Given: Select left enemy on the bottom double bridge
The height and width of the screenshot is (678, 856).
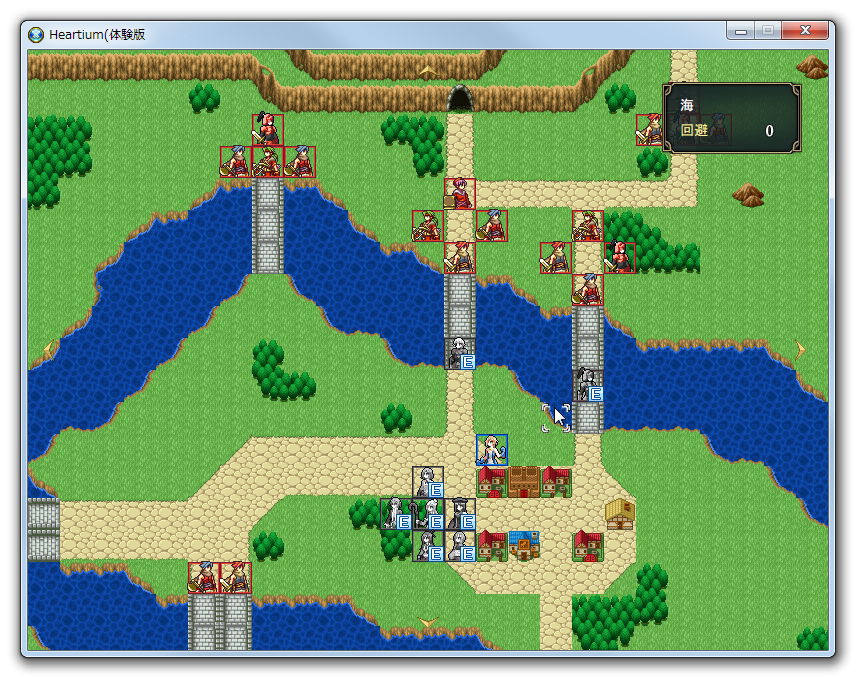Looking at the screenshot, I should 204,578.
